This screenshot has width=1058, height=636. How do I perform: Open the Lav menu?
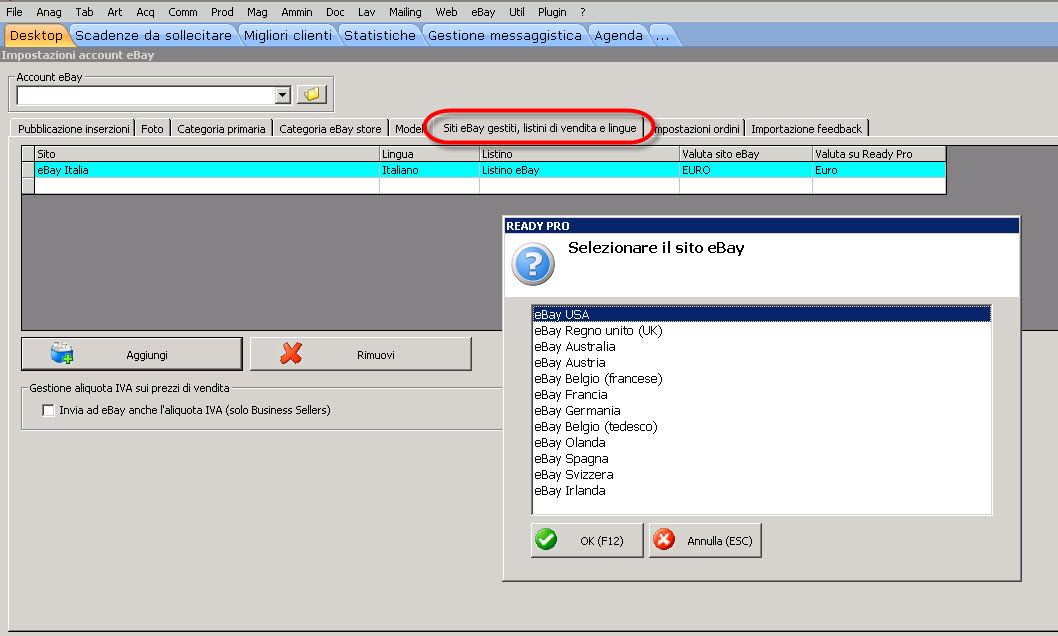[366, 12]
